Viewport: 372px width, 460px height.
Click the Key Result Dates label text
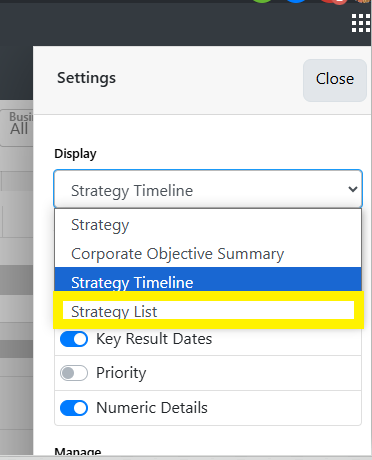click(x=154, y=339)
